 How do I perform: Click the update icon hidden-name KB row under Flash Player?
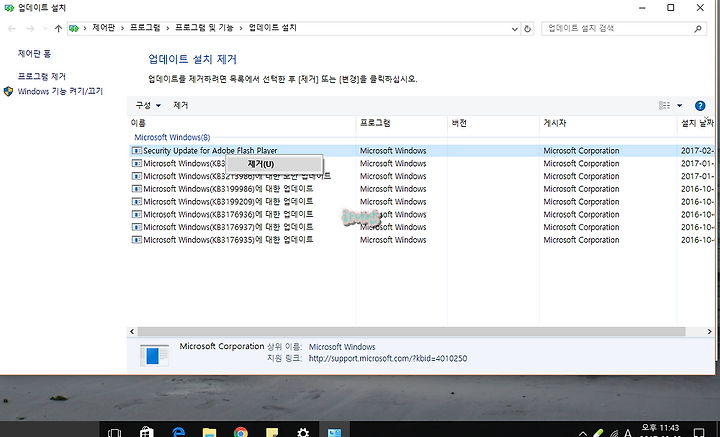point(137,163)
